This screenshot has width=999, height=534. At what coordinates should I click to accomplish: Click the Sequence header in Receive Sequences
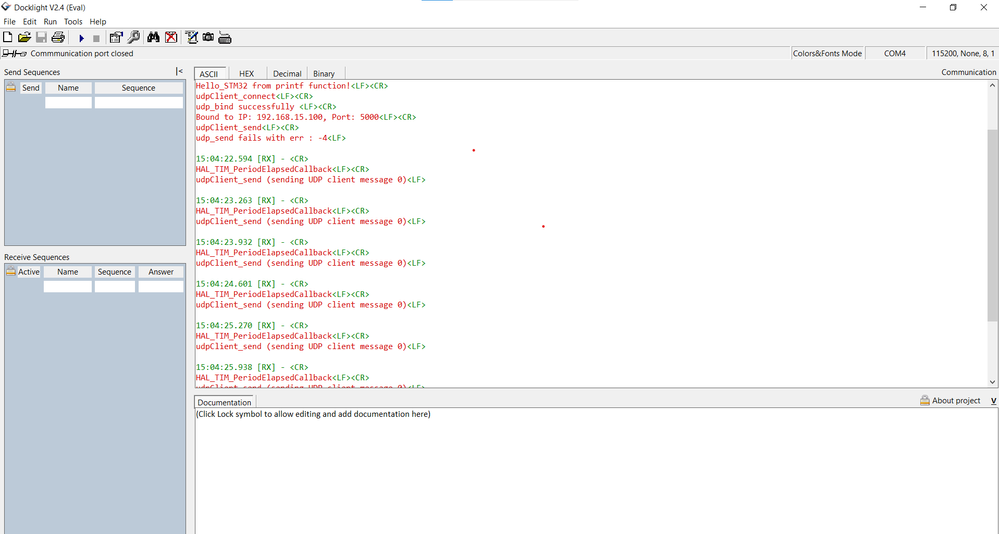click(x=115, y=271)
